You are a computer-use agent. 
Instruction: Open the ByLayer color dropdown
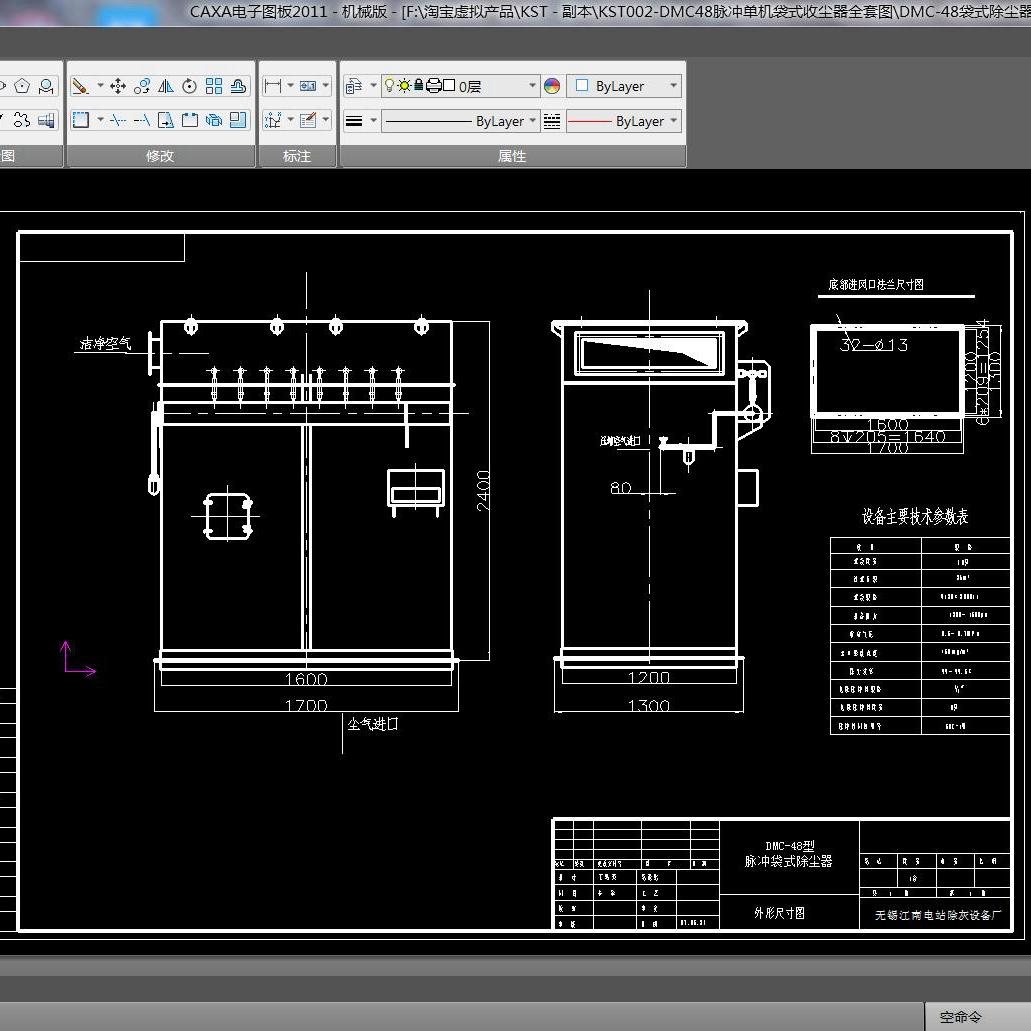[673, 86]
